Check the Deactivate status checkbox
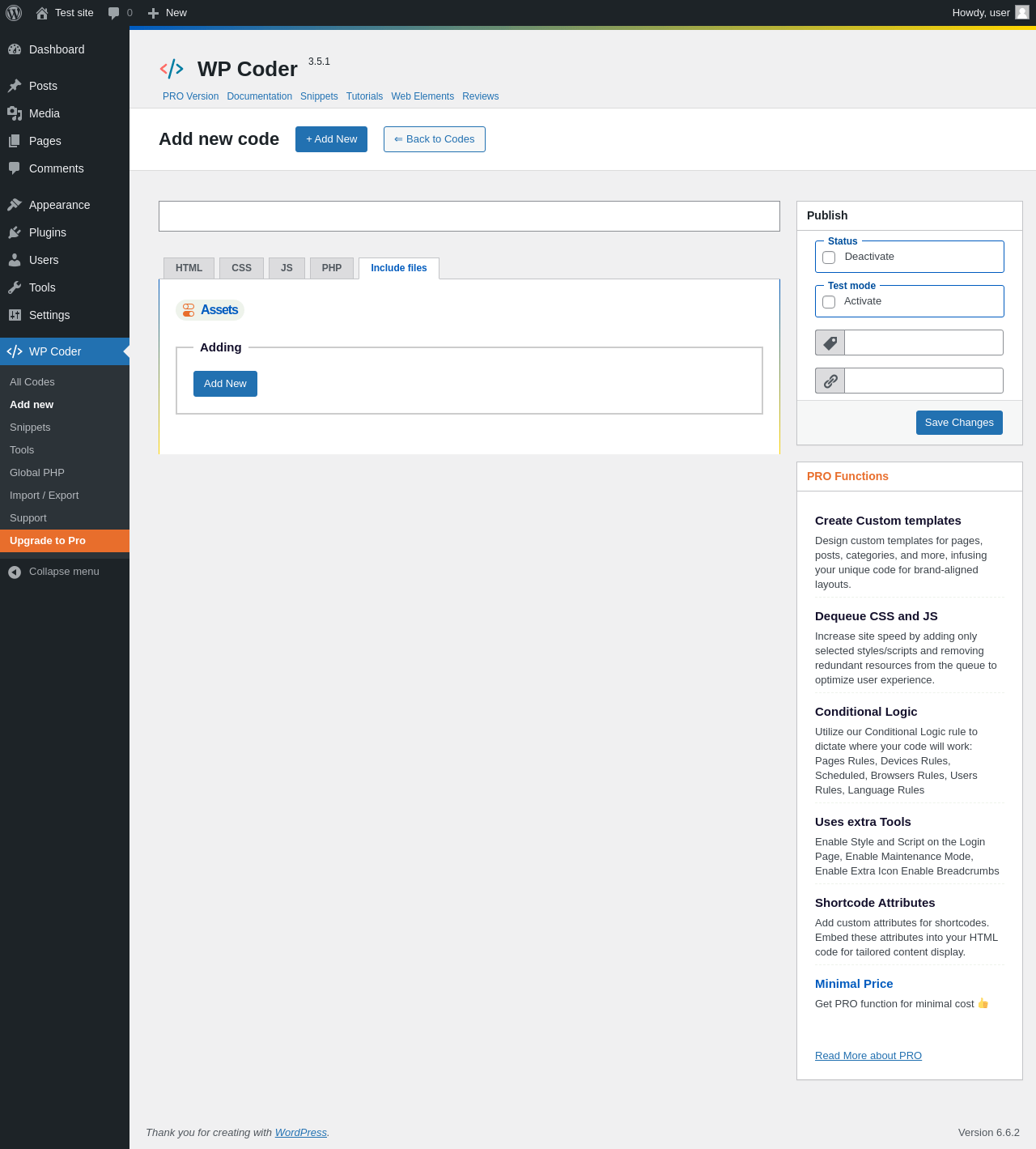This screenshot has width=1036, height=1149. pos(829,257)
